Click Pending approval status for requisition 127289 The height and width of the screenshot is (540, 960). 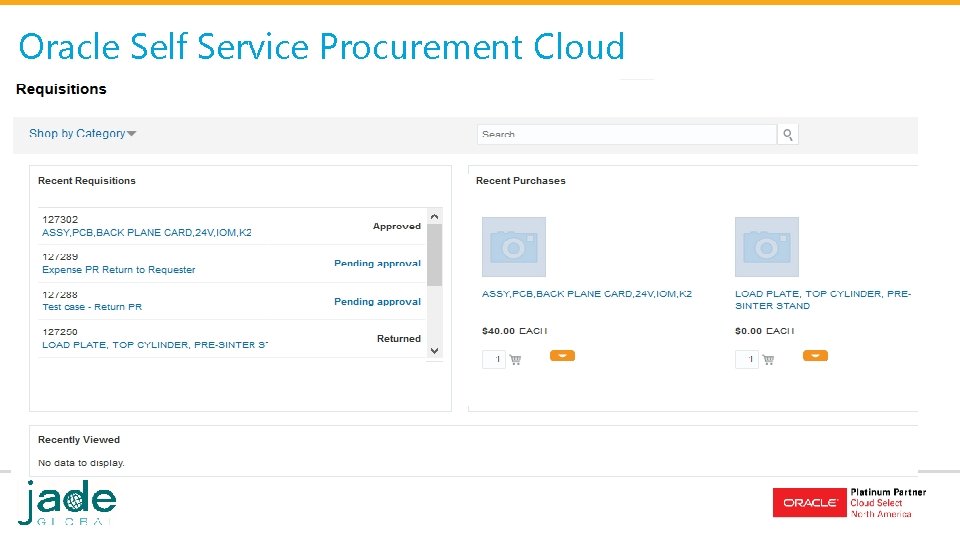pyautogui.click(x=377, y=263)
